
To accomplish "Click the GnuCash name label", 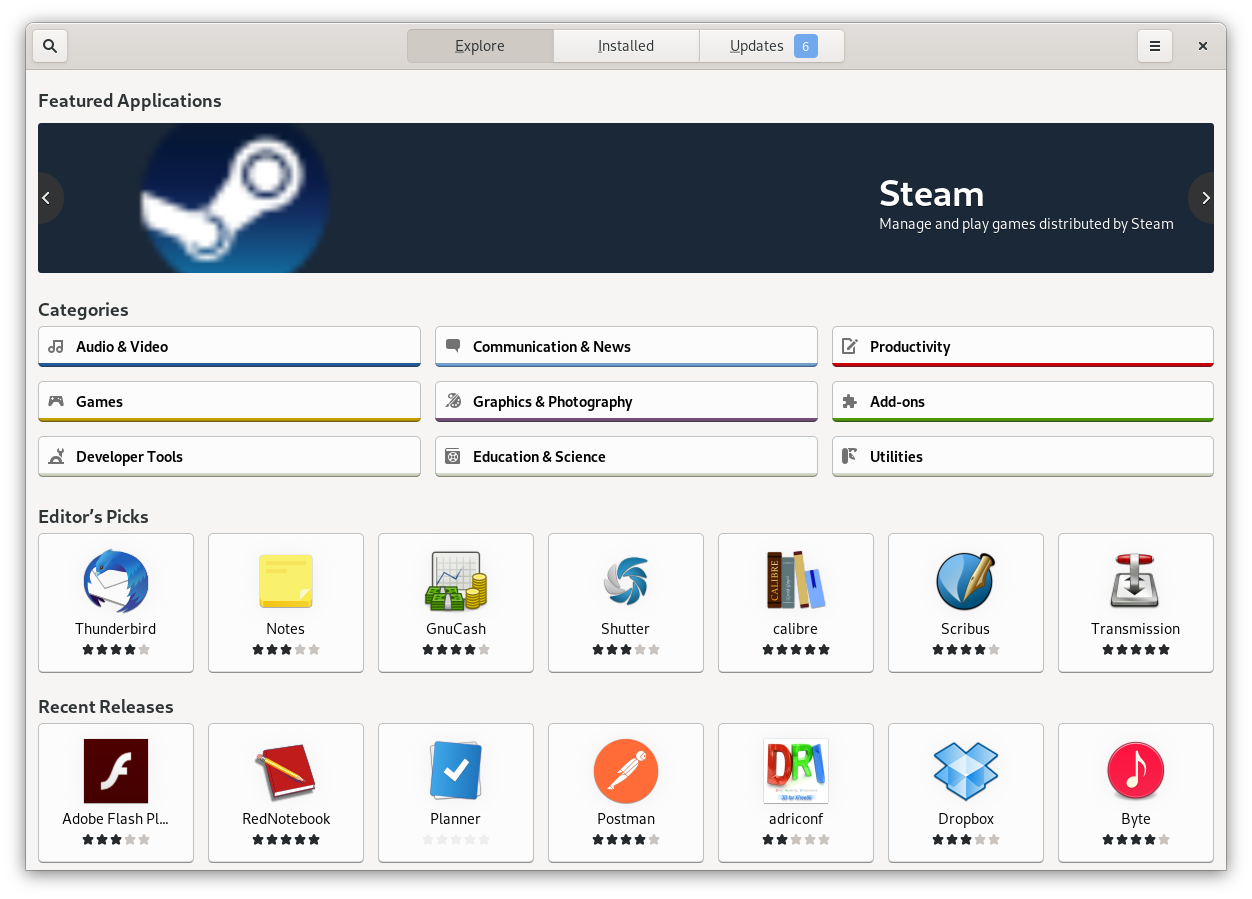I will [x=456, y=629].
